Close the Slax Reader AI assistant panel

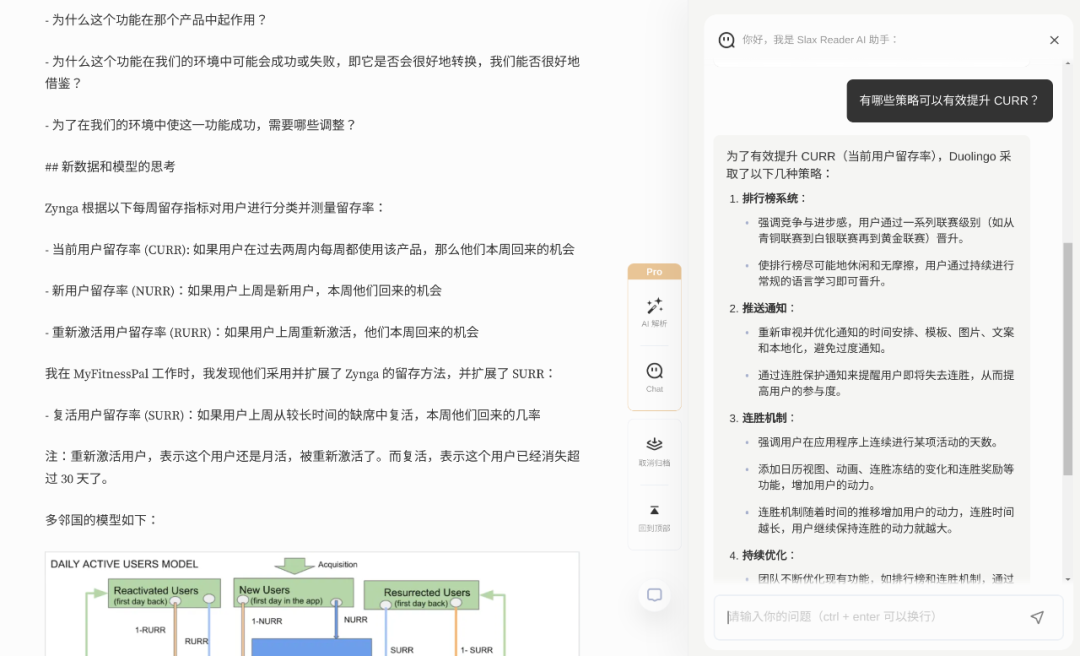(1054, 40)
